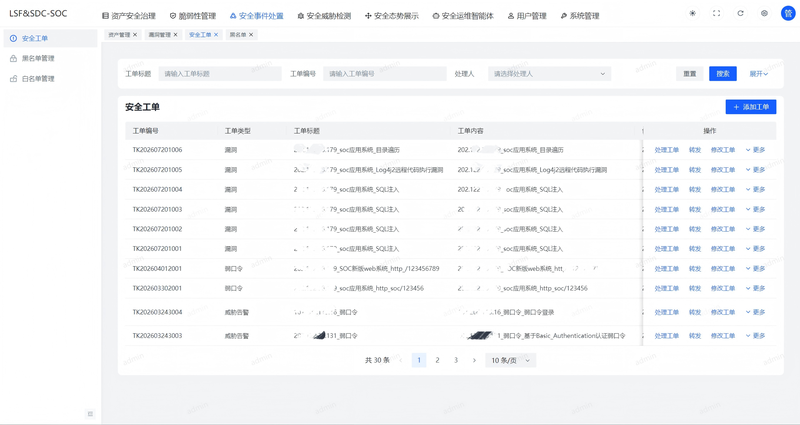The height and width of the screenshot is (425, 800).
Task: Open the 安全威胁检测 top menu
Action: (324, 16)
